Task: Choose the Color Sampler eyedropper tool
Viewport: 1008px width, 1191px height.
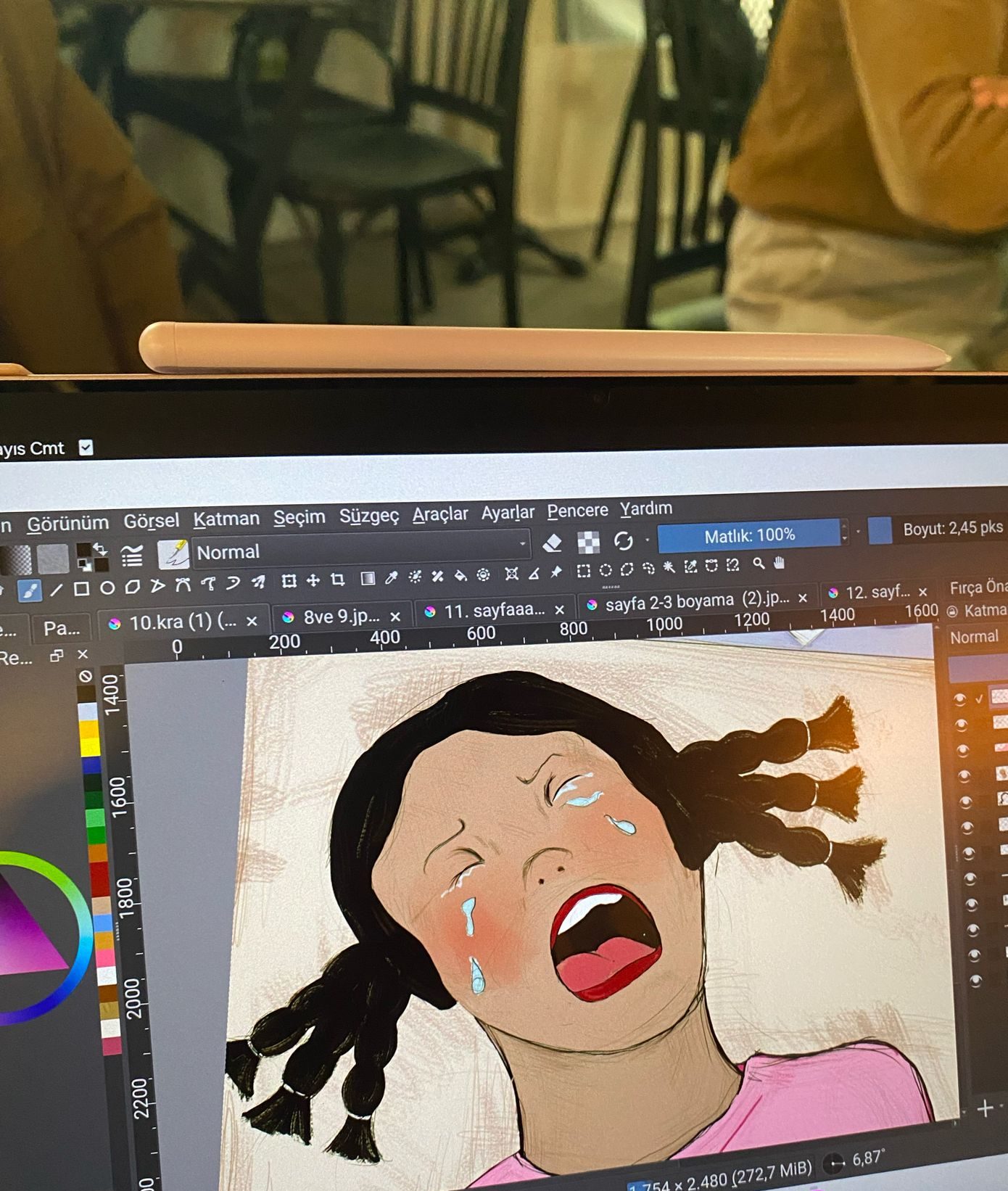Action: [392, 578]
